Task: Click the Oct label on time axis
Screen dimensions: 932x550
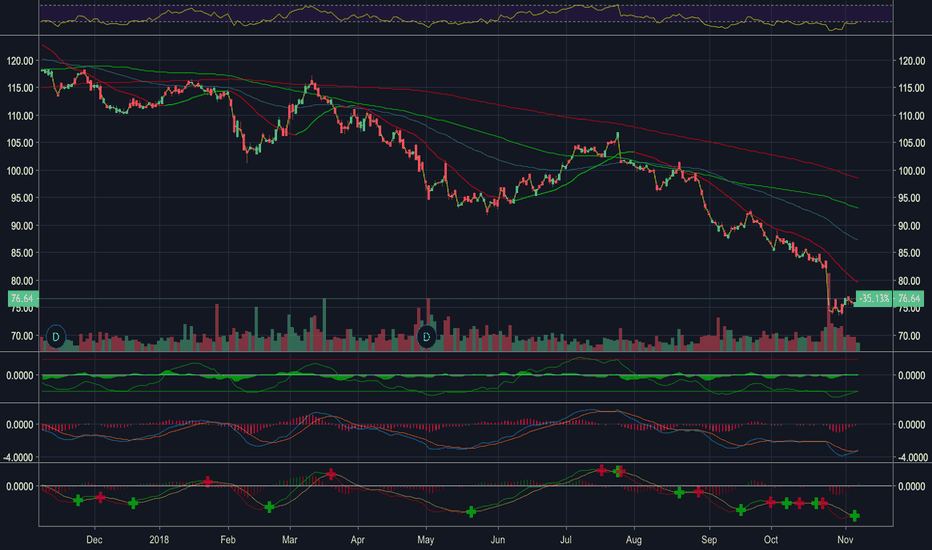Action: tap(771, 540)
